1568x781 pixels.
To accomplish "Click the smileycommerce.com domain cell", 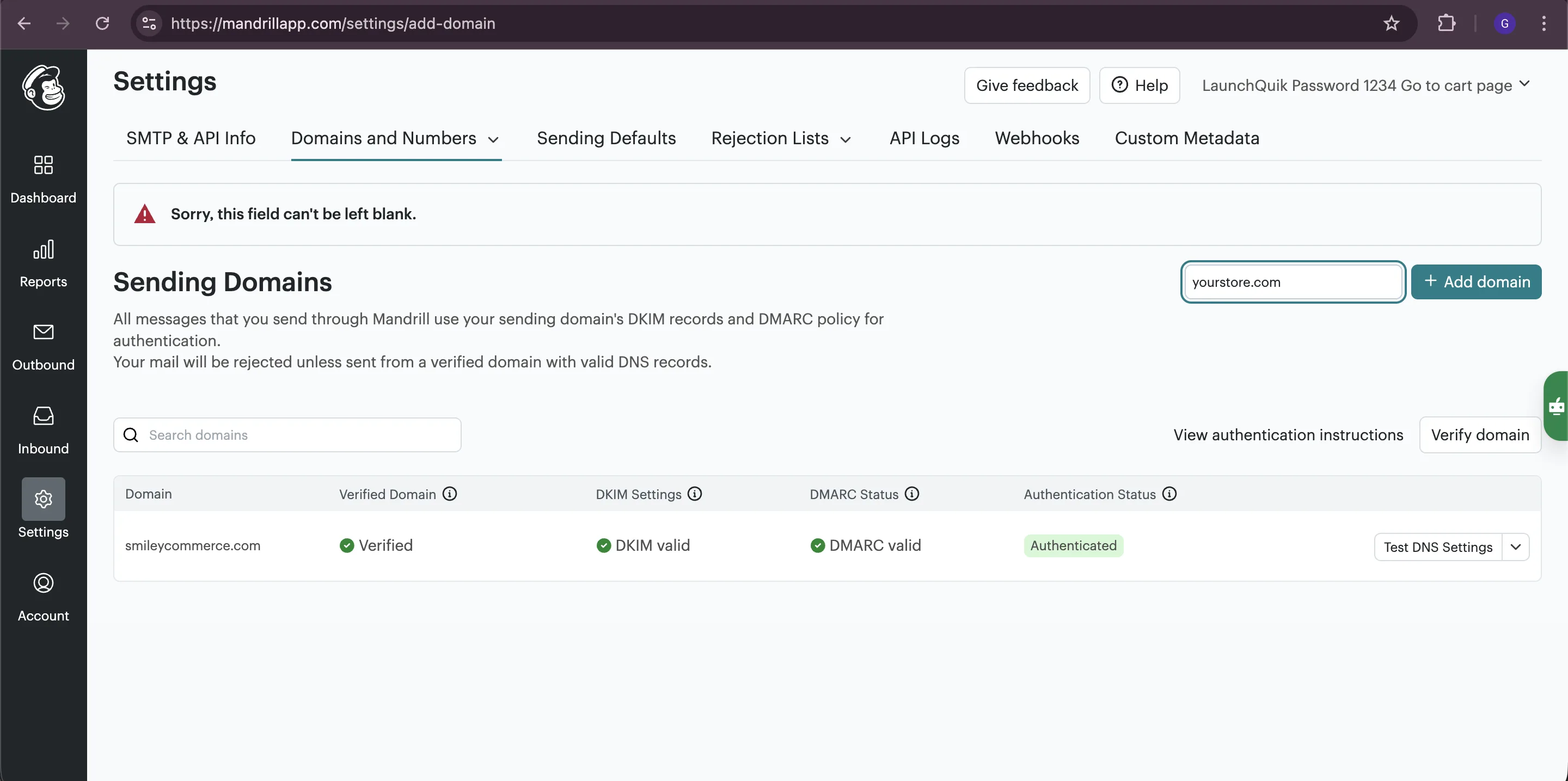I will [x=193, y=545].
